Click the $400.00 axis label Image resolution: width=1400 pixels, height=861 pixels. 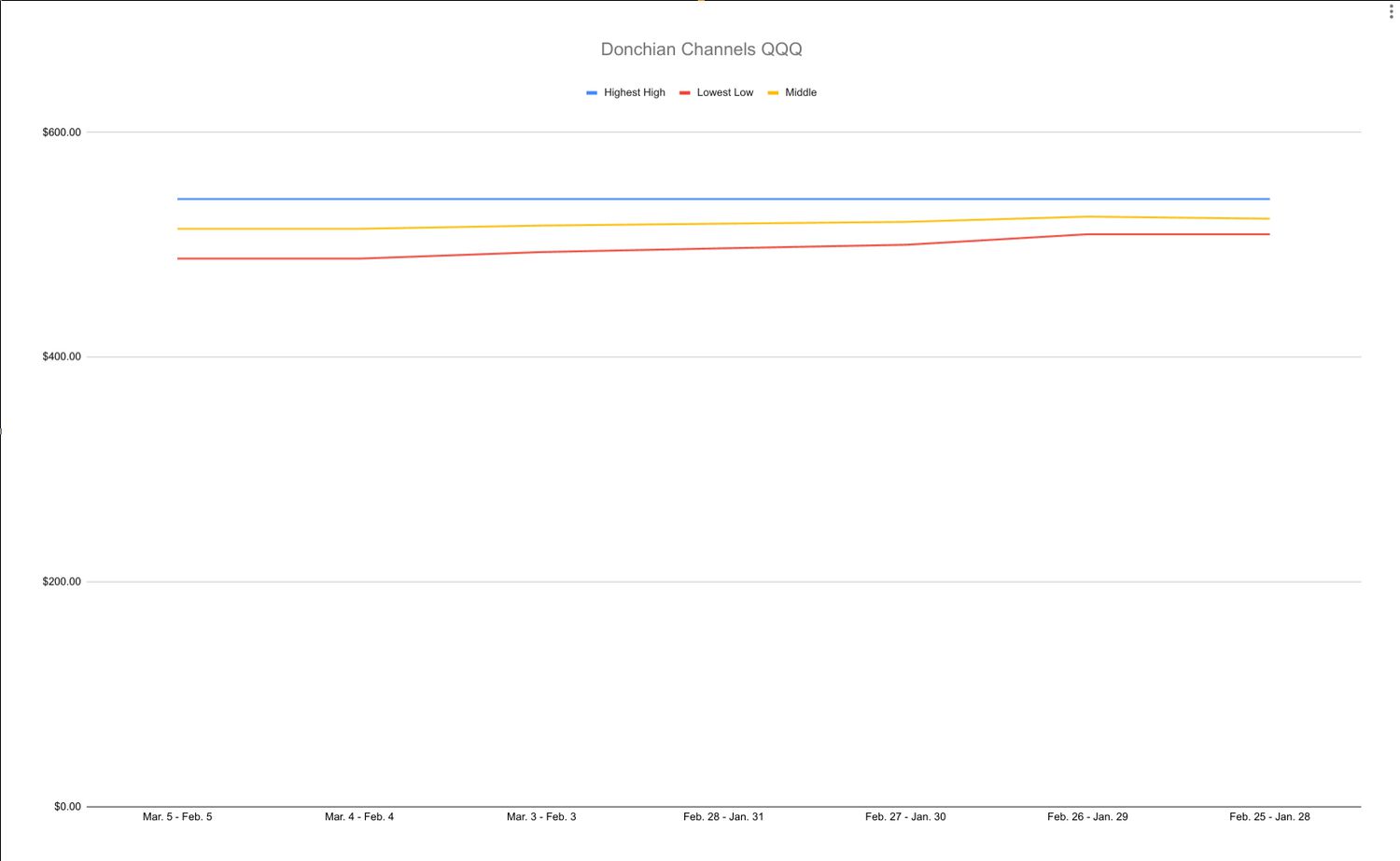coord(62,357)
